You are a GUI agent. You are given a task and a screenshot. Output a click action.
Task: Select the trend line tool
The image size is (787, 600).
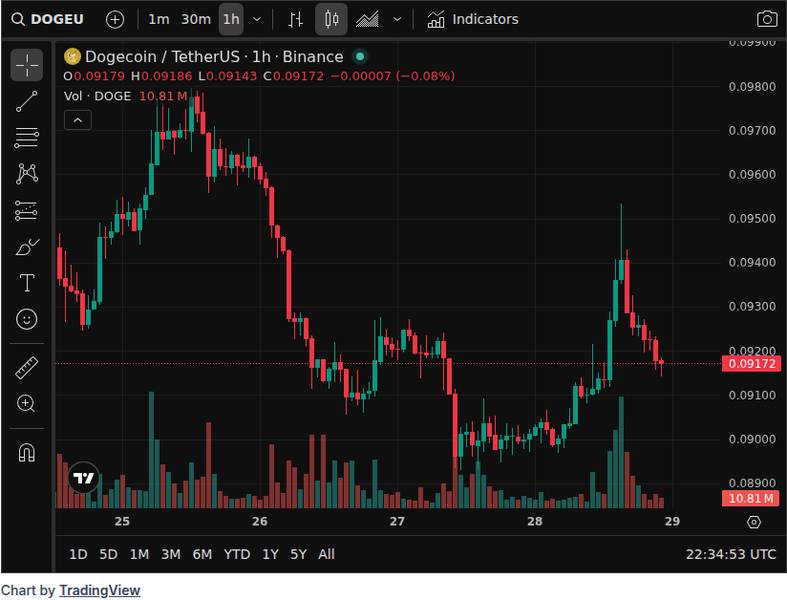[x=27, y=101]
